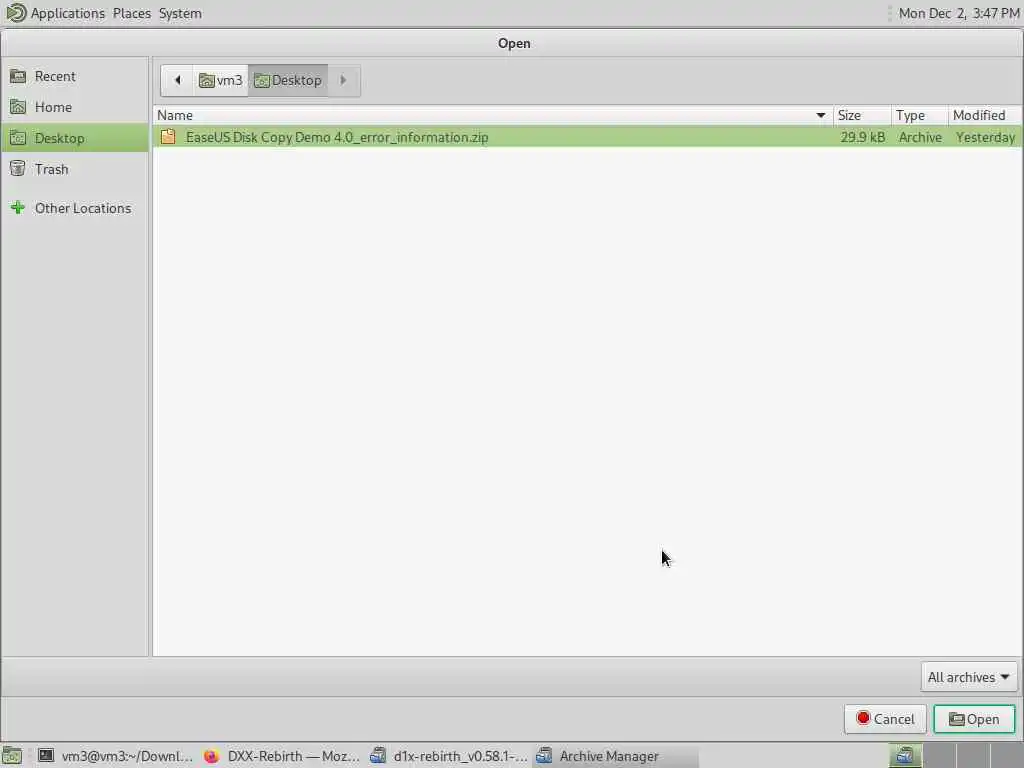Open the Recent sidebar location
The width and height of the screenshot is (1024, 768).
(x=74, y=76)
